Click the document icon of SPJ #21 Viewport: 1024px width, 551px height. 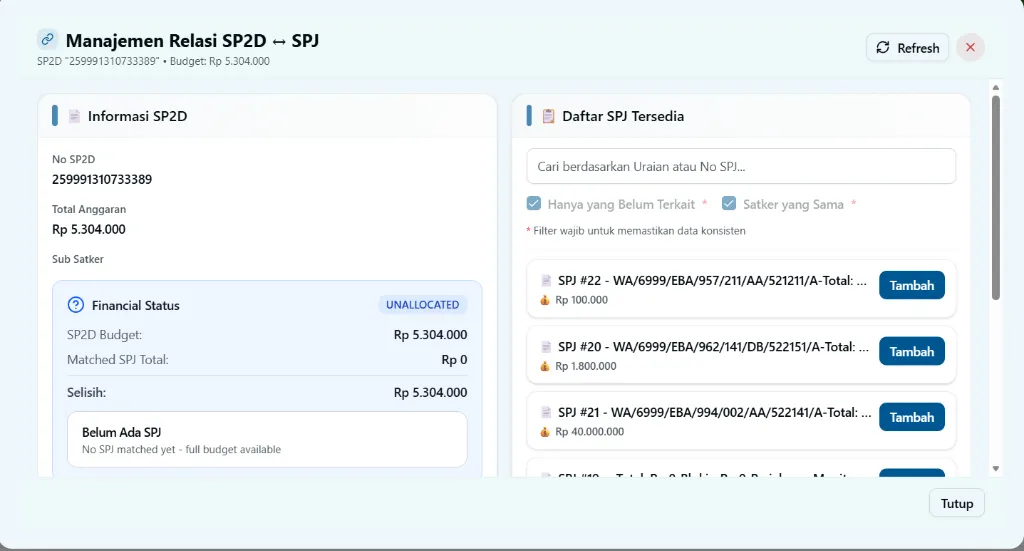[546, 412]
